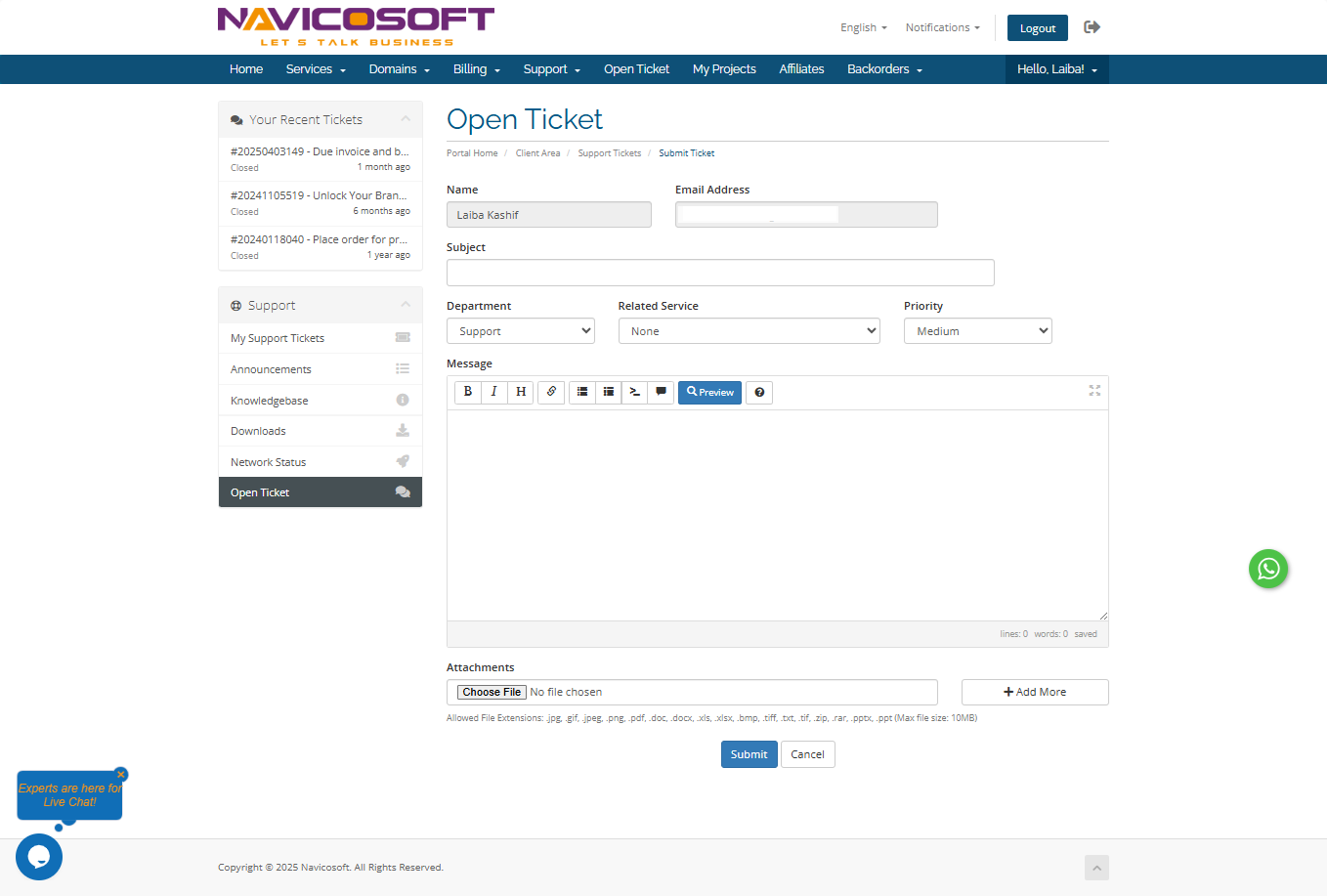The height and width of the screenshot is (896, 1327).
Task: Insert a quote in the message
Action: (x=661, y=392)
